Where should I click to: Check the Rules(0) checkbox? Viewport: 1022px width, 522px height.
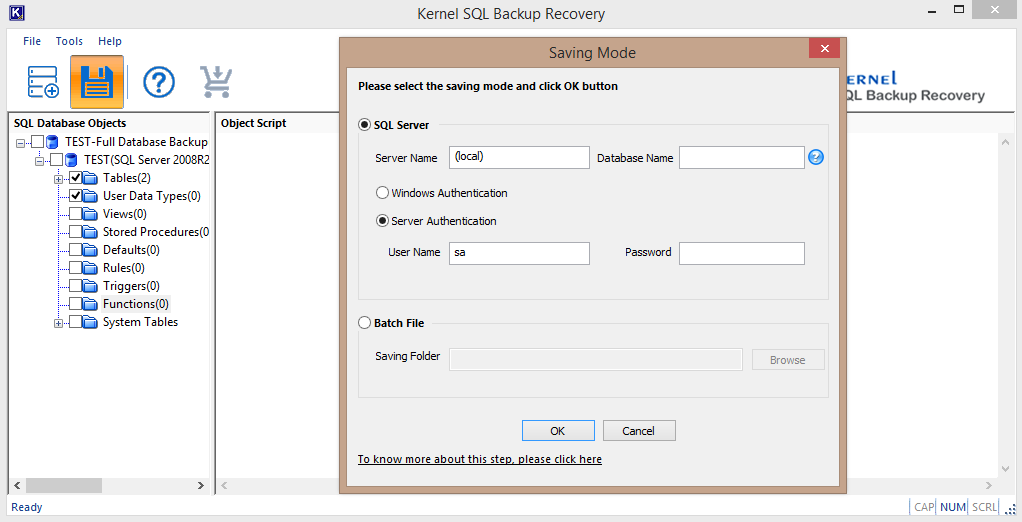point(76,268)
